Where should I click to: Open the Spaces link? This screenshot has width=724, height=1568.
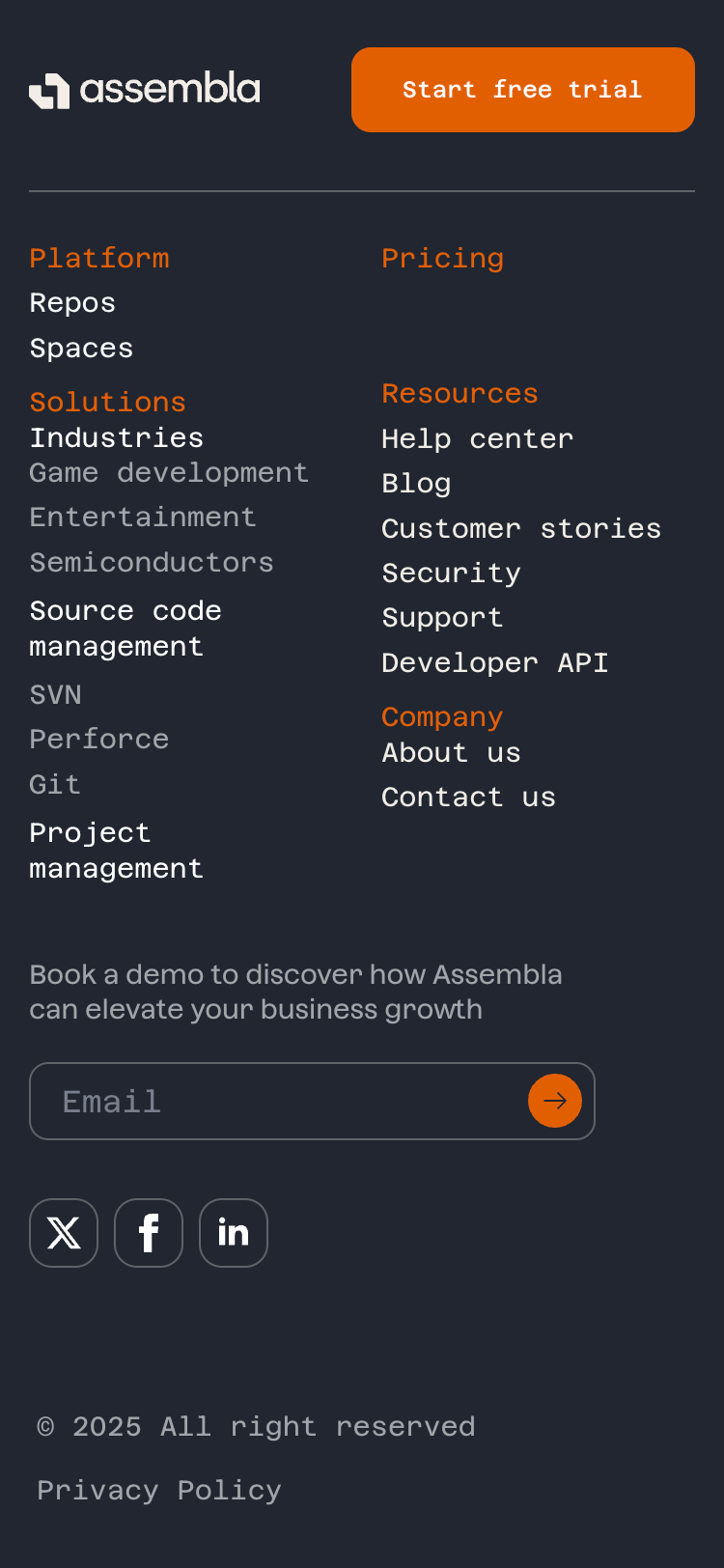pos(81,347)
